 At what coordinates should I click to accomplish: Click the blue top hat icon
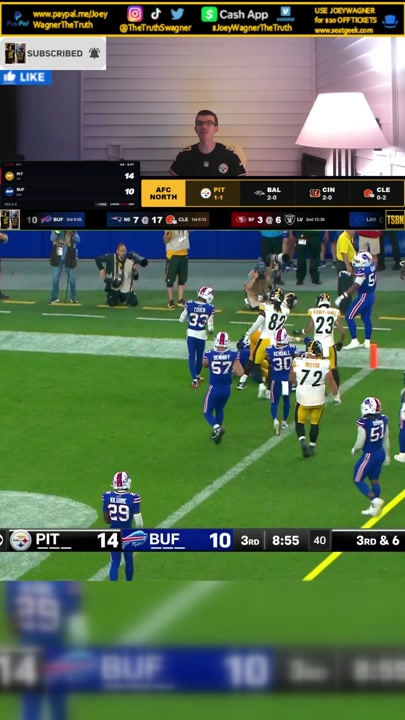[390, 21]
